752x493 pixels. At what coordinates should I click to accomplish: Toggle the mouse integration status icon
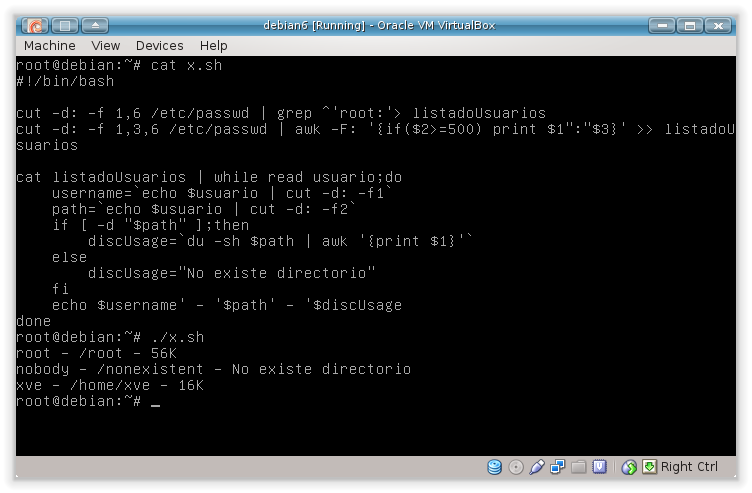pyautogui.click(x=629, y=467)
